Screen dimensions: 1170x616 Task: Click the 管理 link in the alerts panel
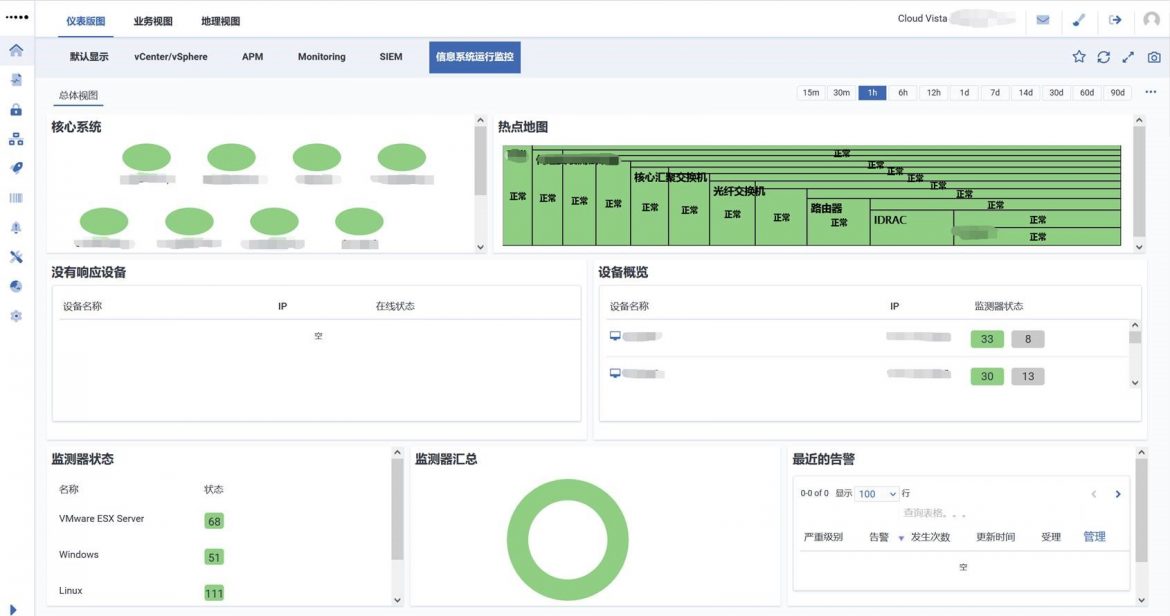point(1095,537)
